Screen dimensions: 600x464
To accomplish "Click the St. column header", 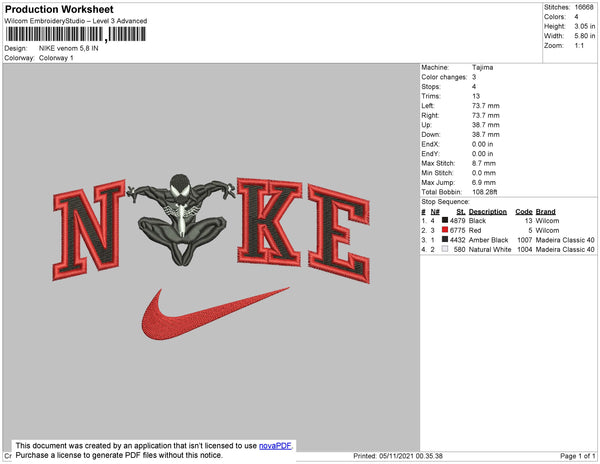I will pyautogui.click(x=461, y=212).
